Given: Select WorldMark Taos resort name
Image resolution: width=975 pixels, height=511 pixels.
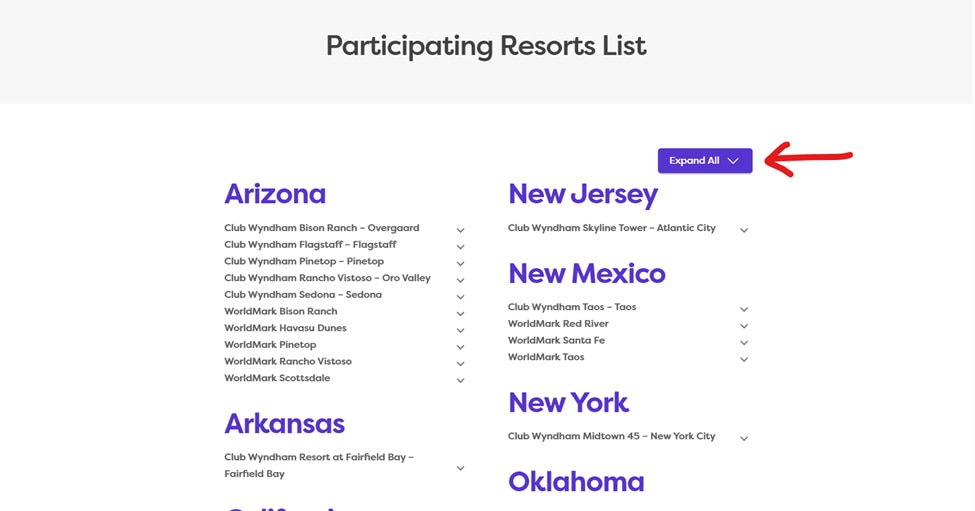Looking at the screenshot, I should click(x=546, y=357).
